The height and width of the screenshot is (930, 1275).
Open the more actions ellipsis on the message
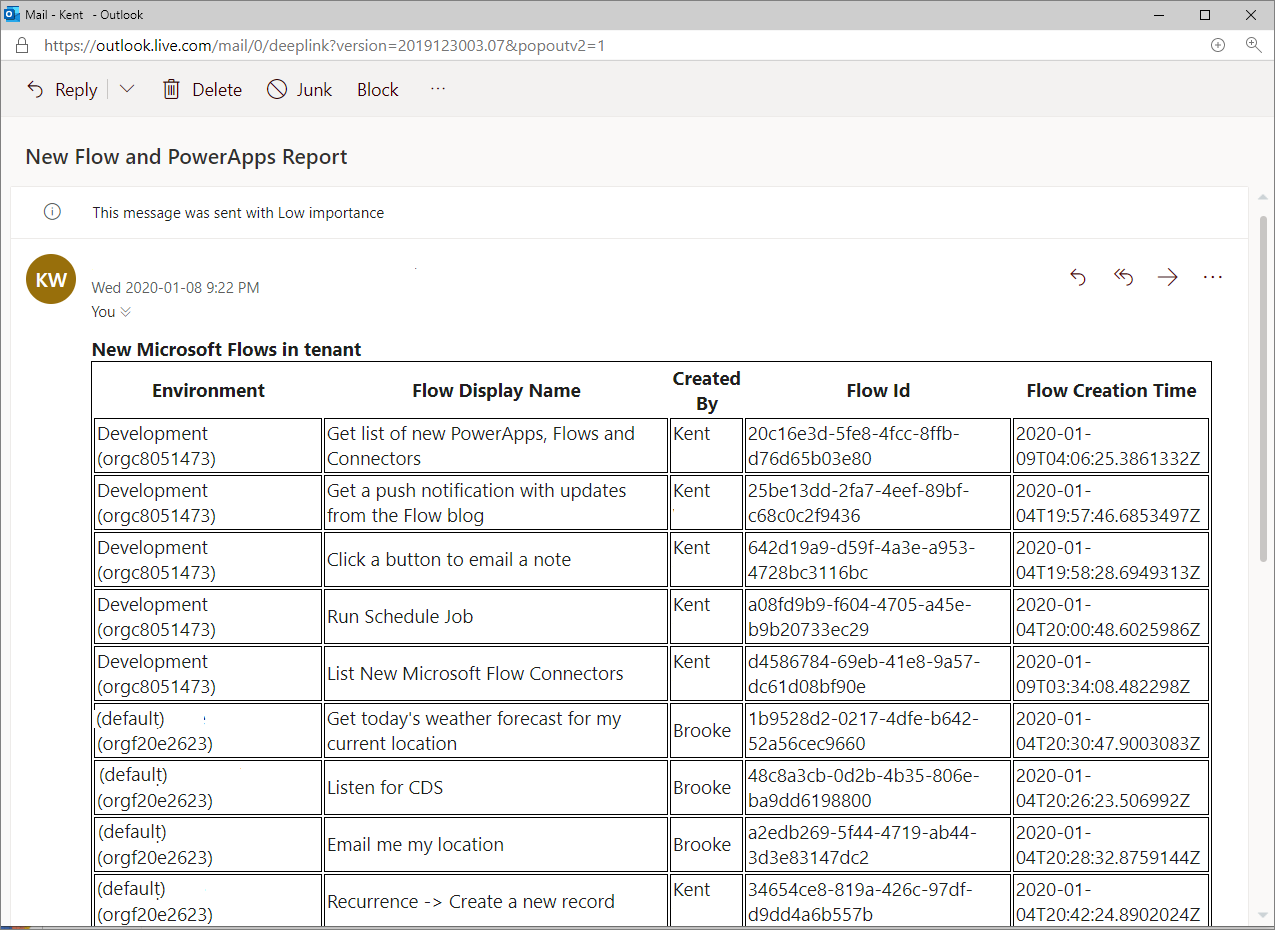coord(1212,277)
